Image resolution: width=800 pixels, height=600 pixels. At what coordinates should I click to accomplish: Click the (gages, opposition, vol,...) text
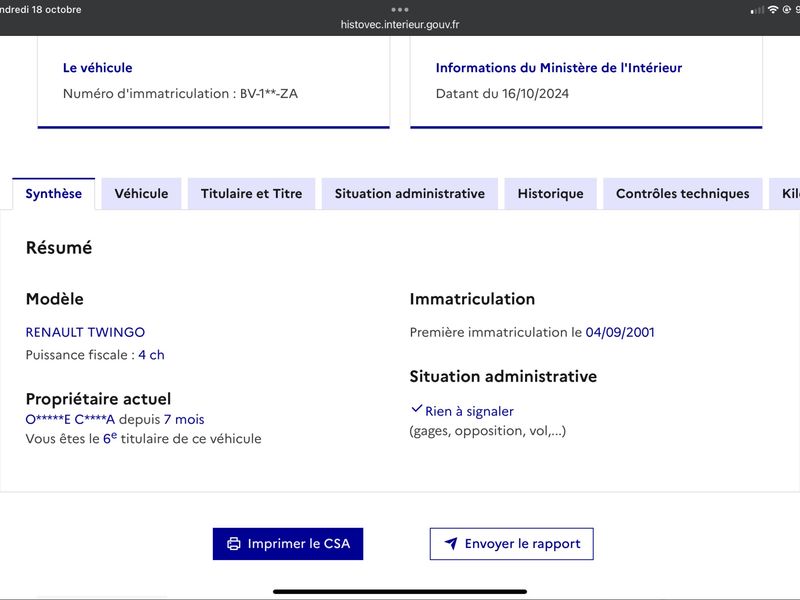[488, 431]
